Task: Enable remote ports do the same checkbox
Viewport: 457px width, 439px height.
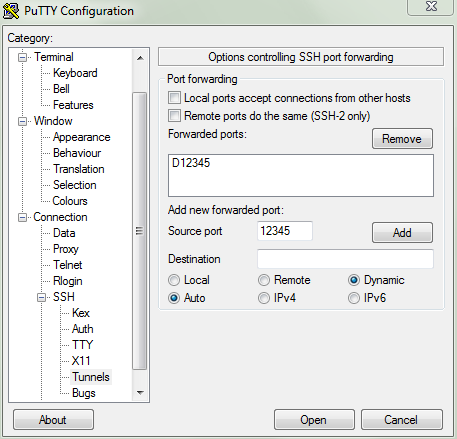Action: pos(174,116)
